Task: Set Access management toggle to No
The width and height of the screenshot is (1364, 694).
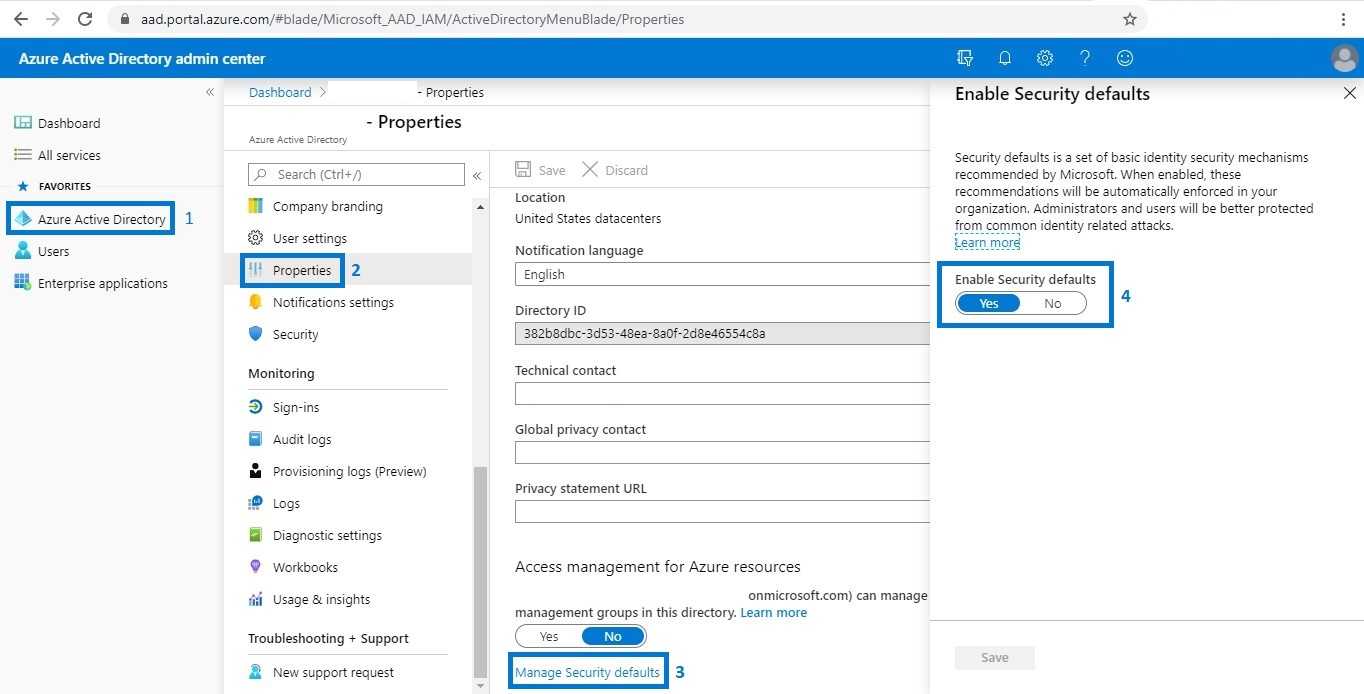Action: pos(613,636)
